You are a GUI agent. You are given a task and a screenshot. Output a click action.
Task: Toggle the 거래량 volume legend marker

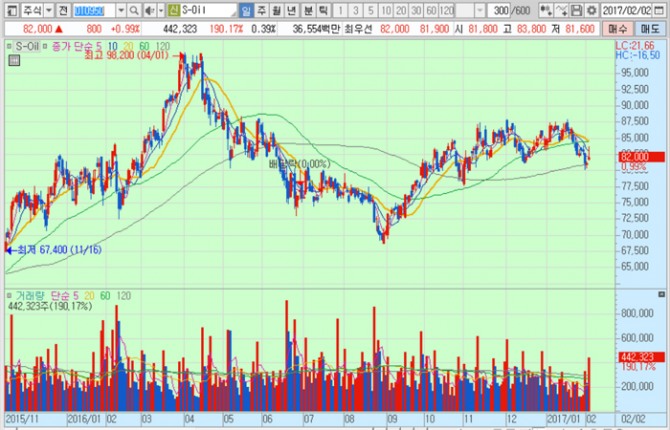tap(9, 296)
